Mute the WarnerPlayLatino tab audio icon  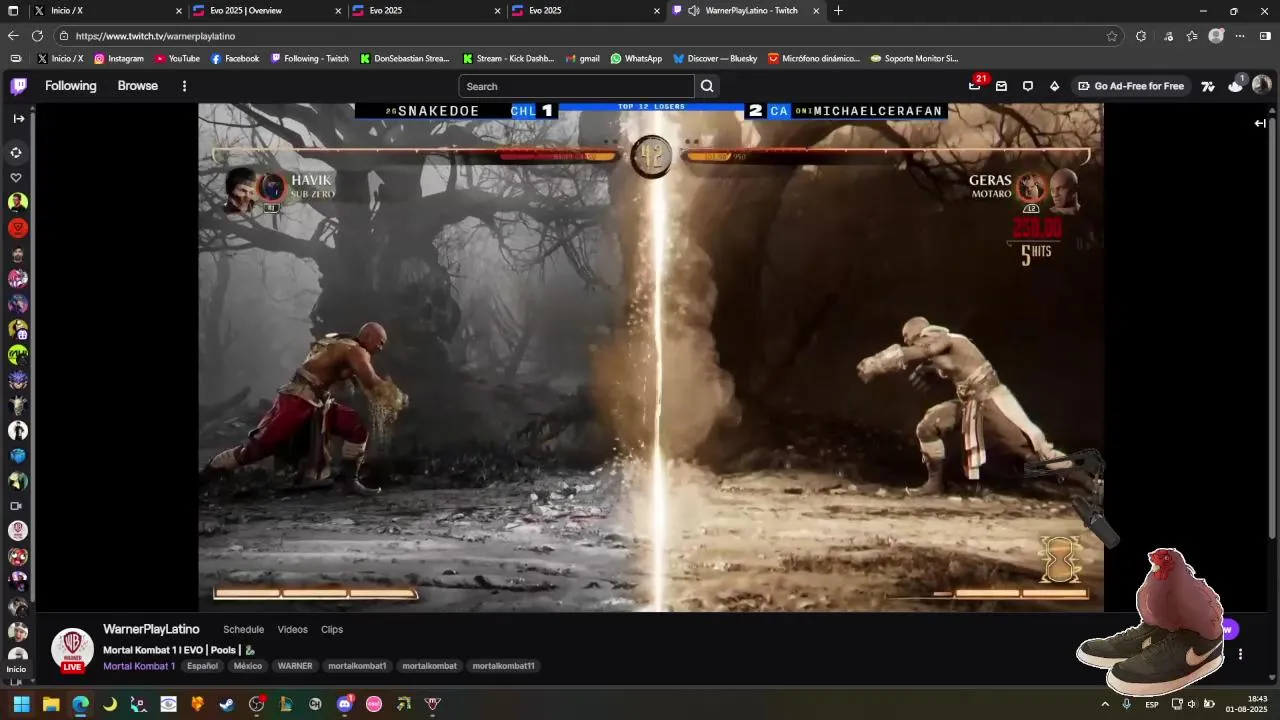693,11
